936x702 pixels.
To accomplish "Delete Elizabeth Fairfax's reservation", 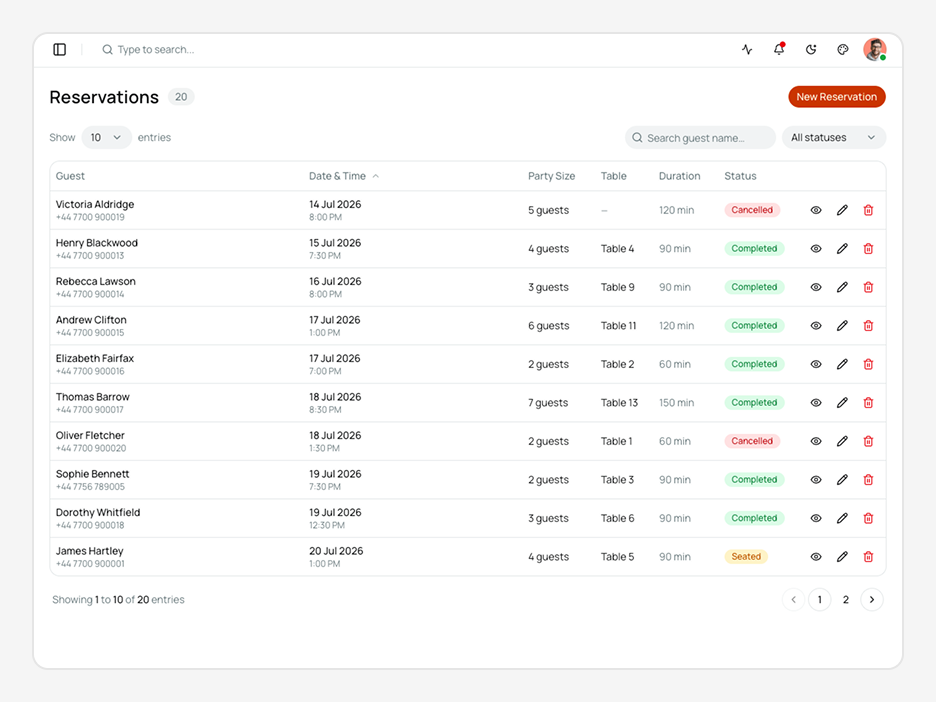I will [x=869, y=364].
